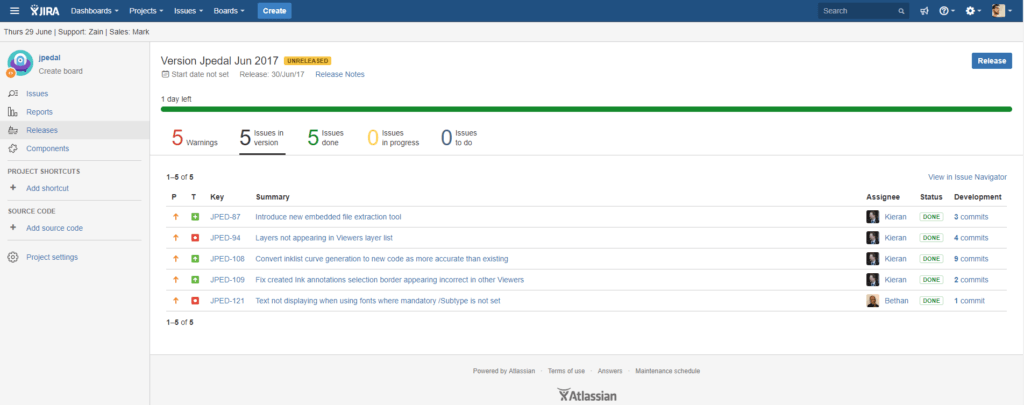The width and height of the screenshot is (1024, 405).
Task: Click the JIRA logo in header
Action: (x=45, y=10)
